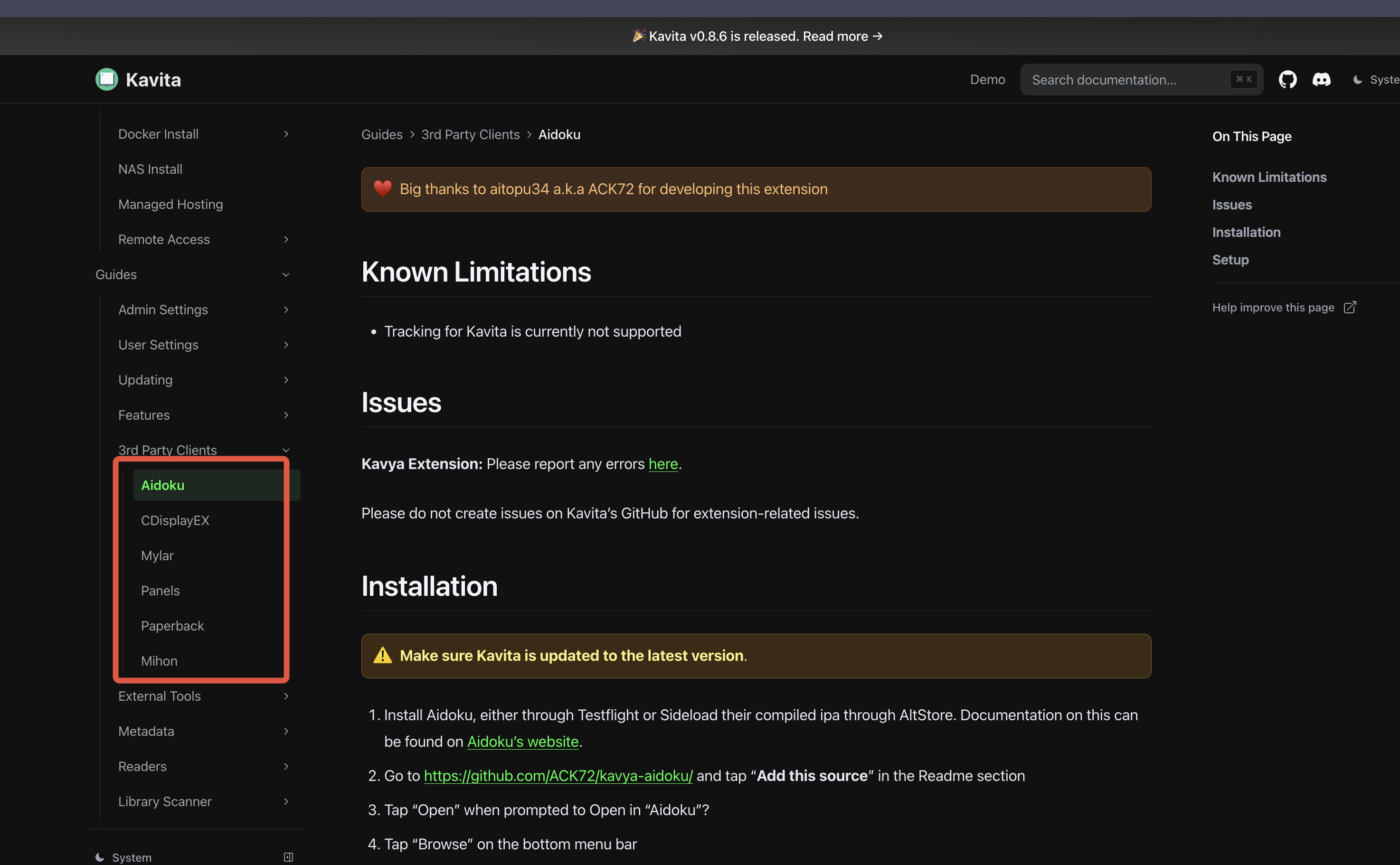Open the GitHub repository icon
Screen dimensions: 1400x865
[x=1287, y=79]
